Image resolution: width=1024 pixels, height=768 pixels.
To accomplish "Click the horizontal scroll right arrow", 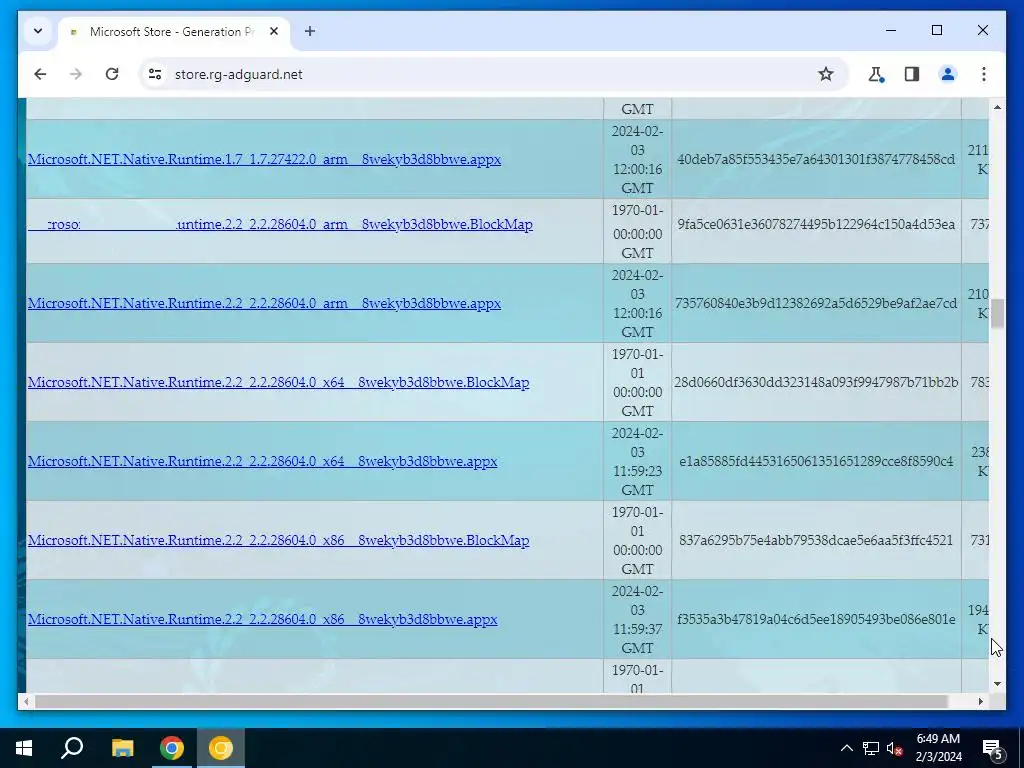I will [x=980, y=701].
